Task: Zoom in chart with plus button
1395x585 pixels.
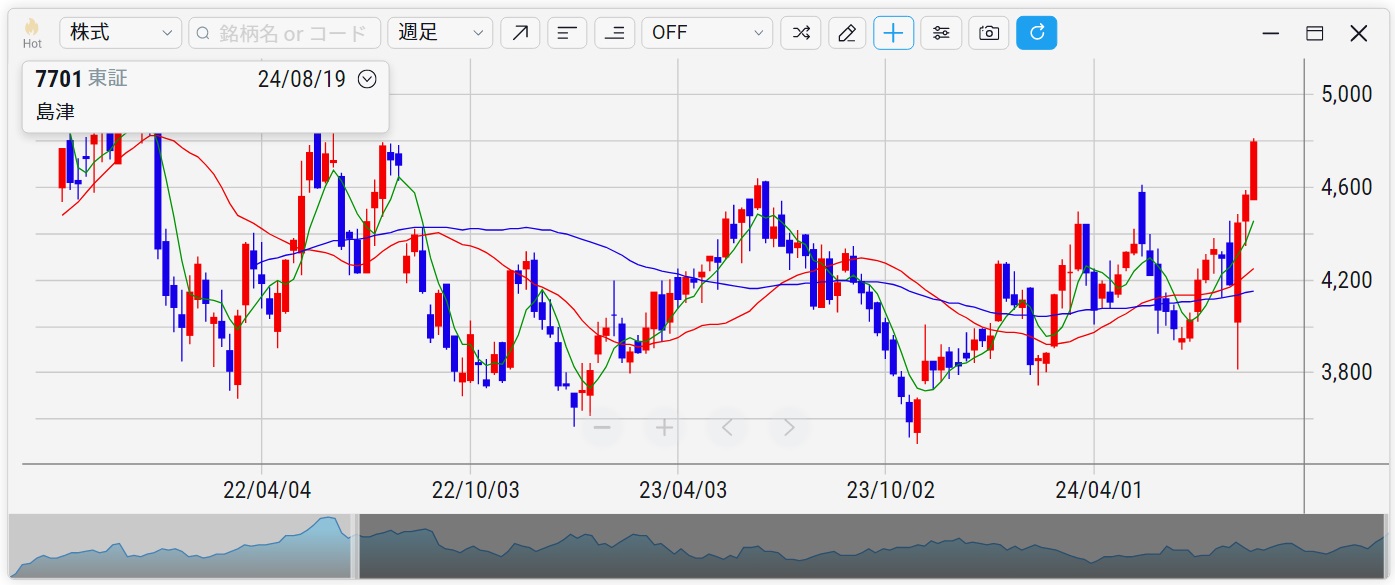Action: (x=664, y=428)
